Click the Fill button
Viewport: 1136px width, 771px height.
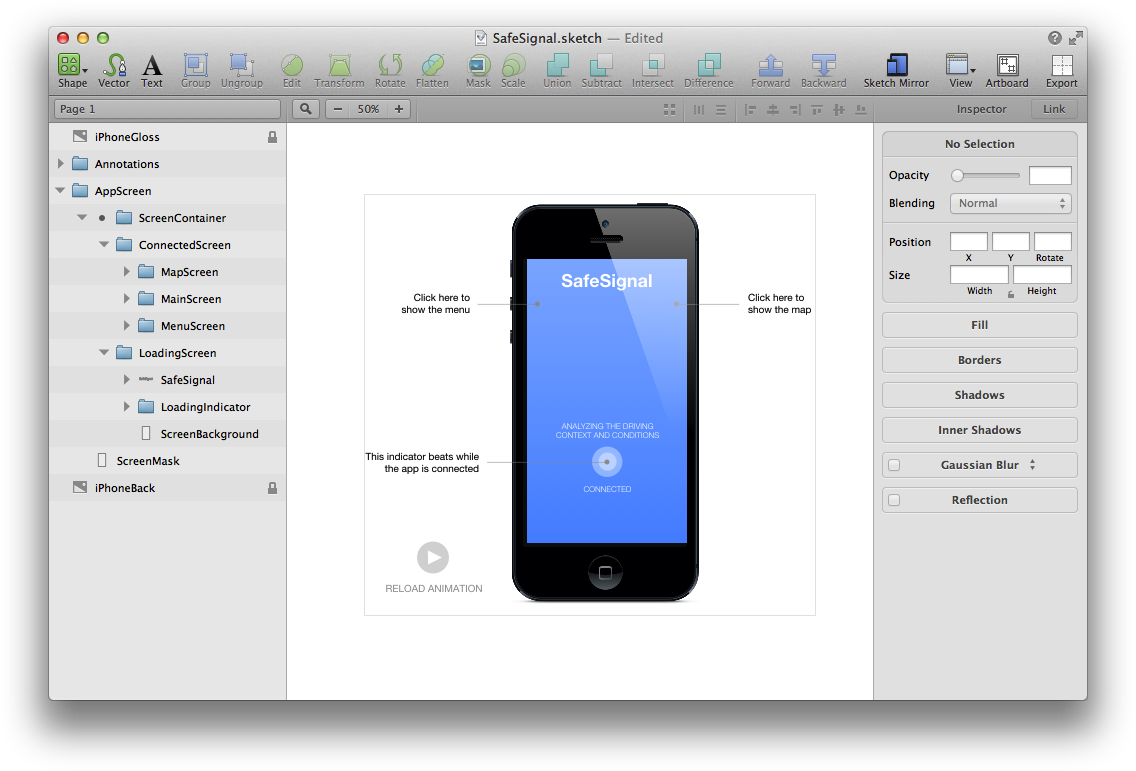pos(978,324)
